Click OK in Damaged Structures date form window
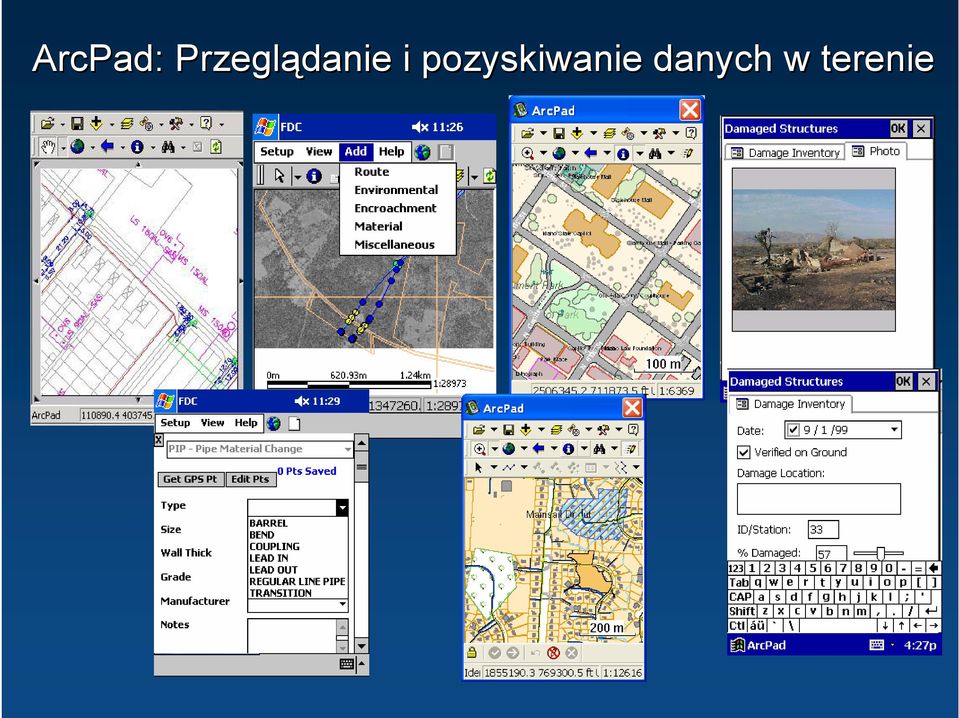The width and height of the screenshot is (959, 718). (903, 382)
